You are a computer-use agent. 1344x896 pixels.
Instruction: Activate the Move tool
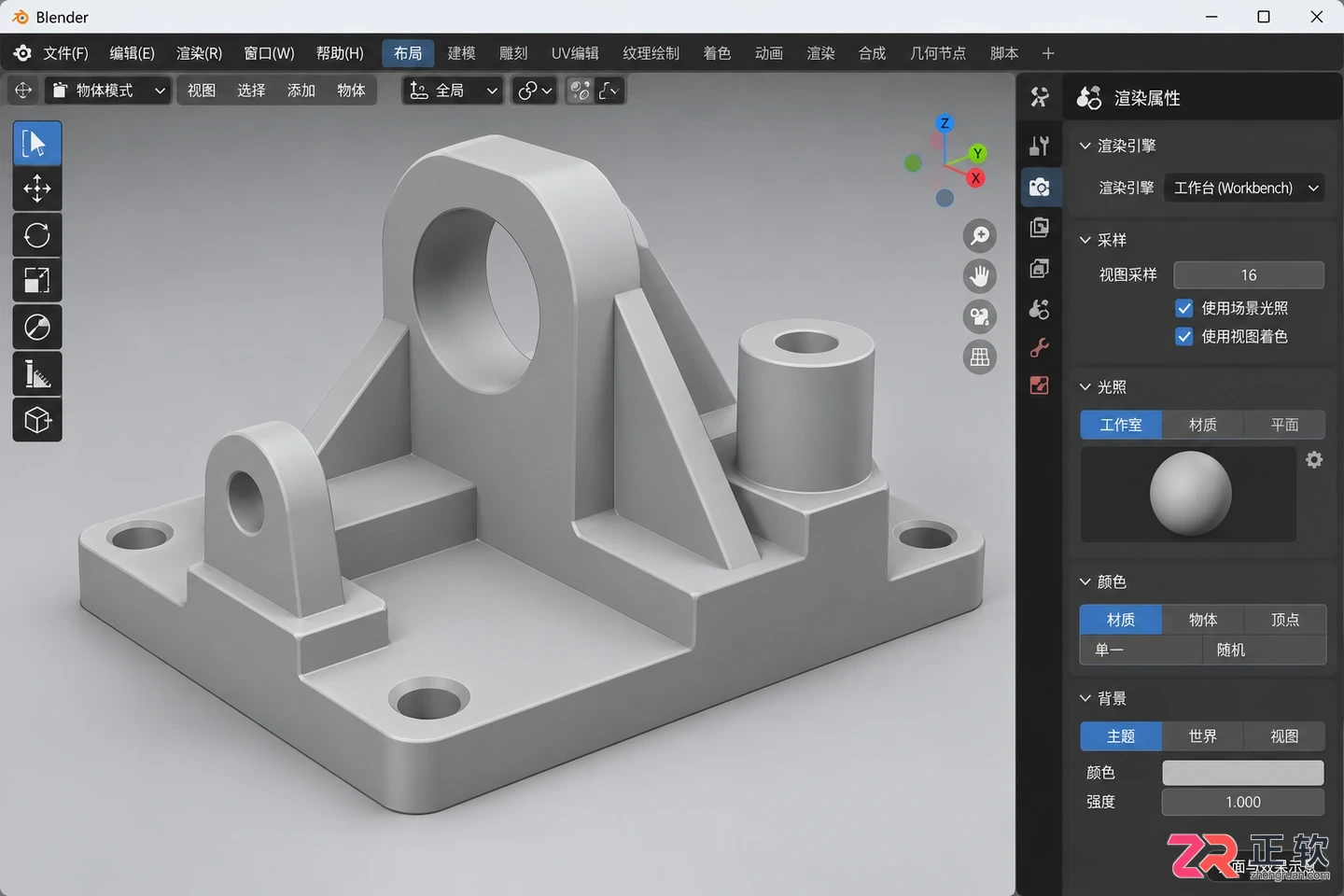click(x=37, y=189)
